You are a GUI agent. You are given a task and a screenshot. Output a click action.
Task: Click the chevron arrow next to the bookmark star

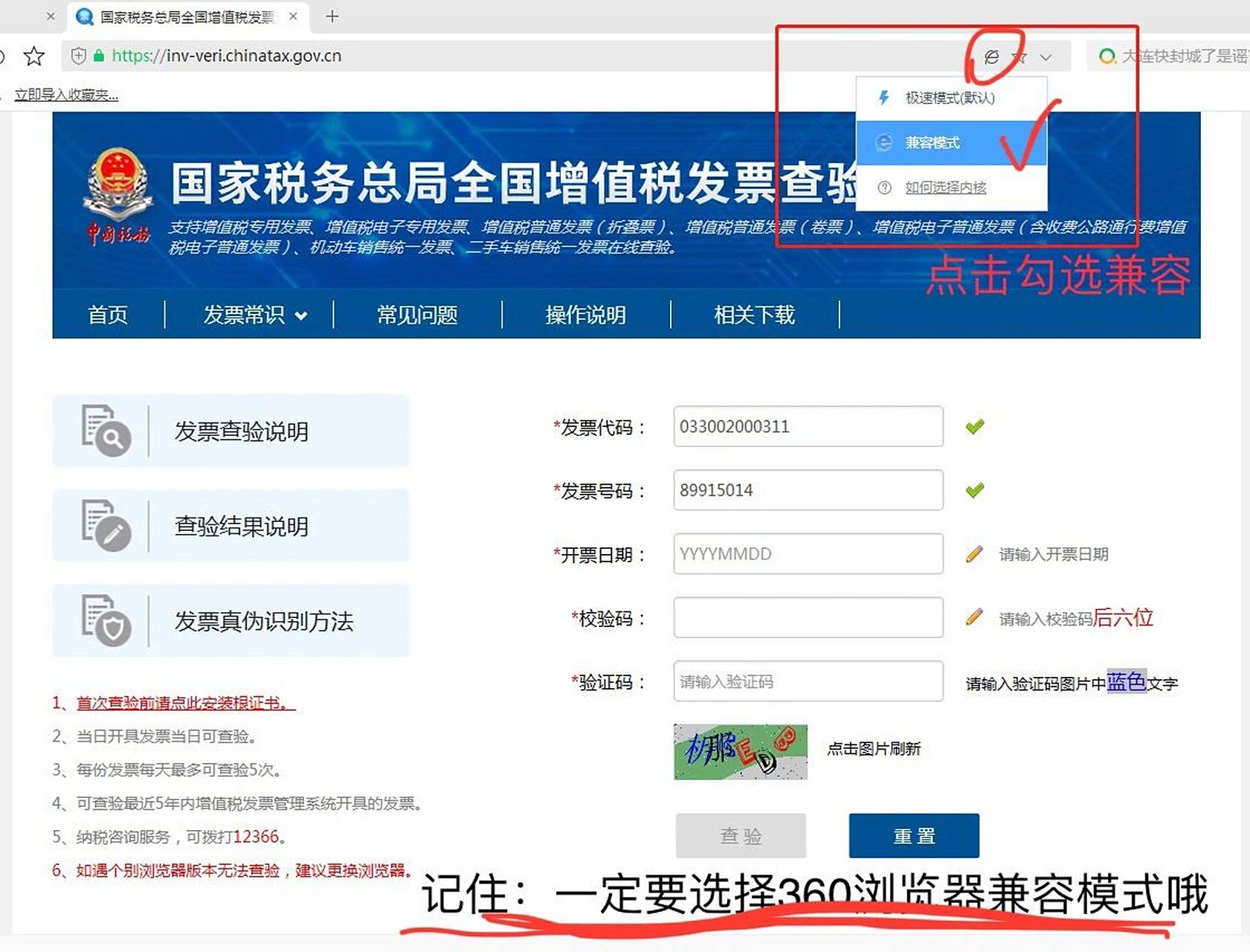click(1046, 57)
